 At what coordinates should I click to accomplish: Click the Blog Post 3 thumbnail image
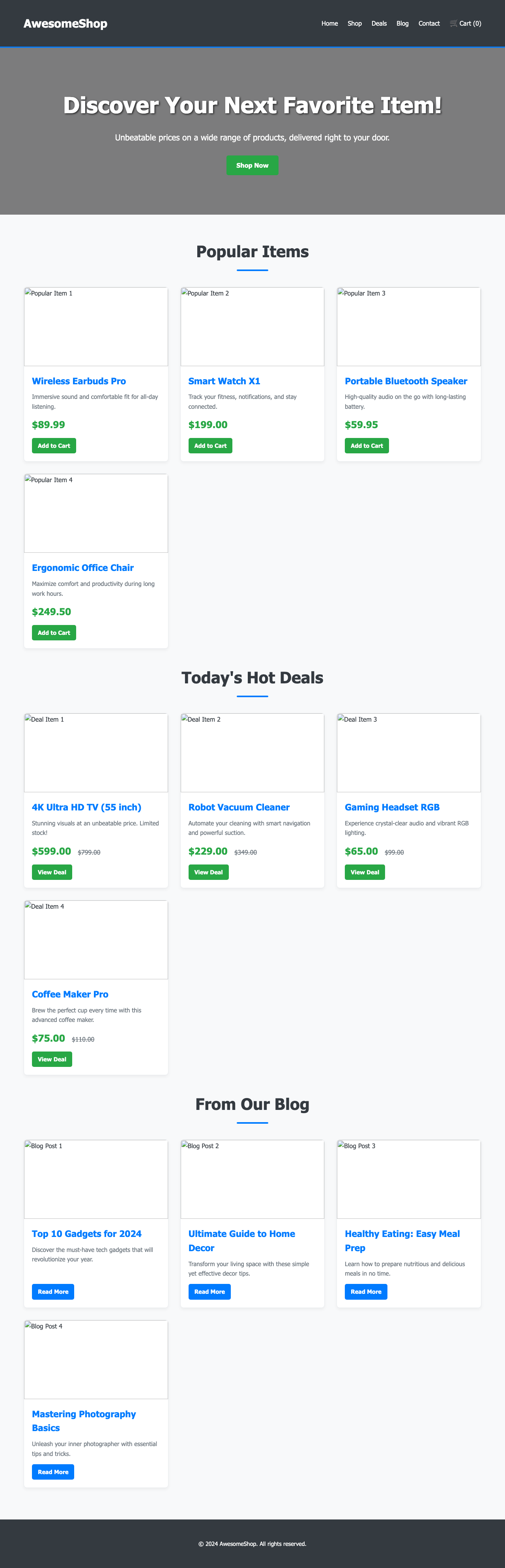pos(408,1179)
